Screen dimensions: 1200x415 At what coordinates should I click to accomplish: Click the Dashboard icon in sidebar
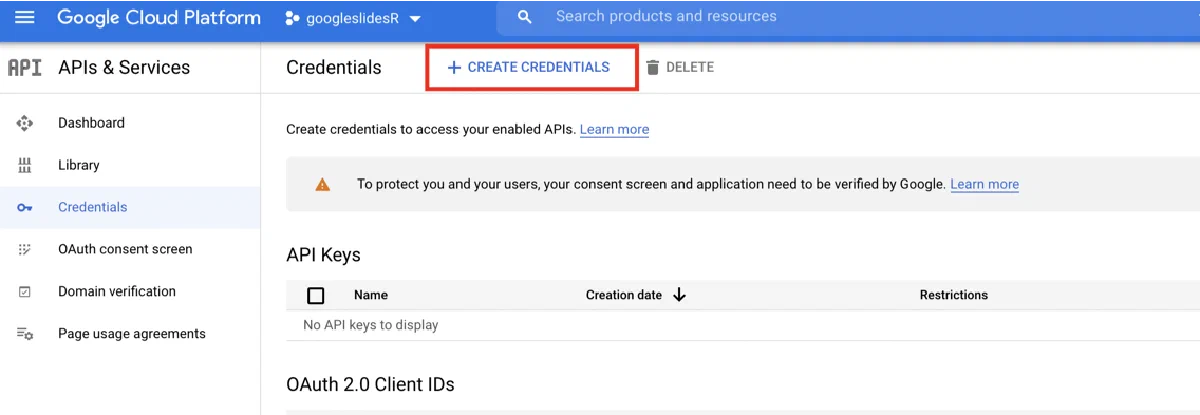[x=25, y=123]
